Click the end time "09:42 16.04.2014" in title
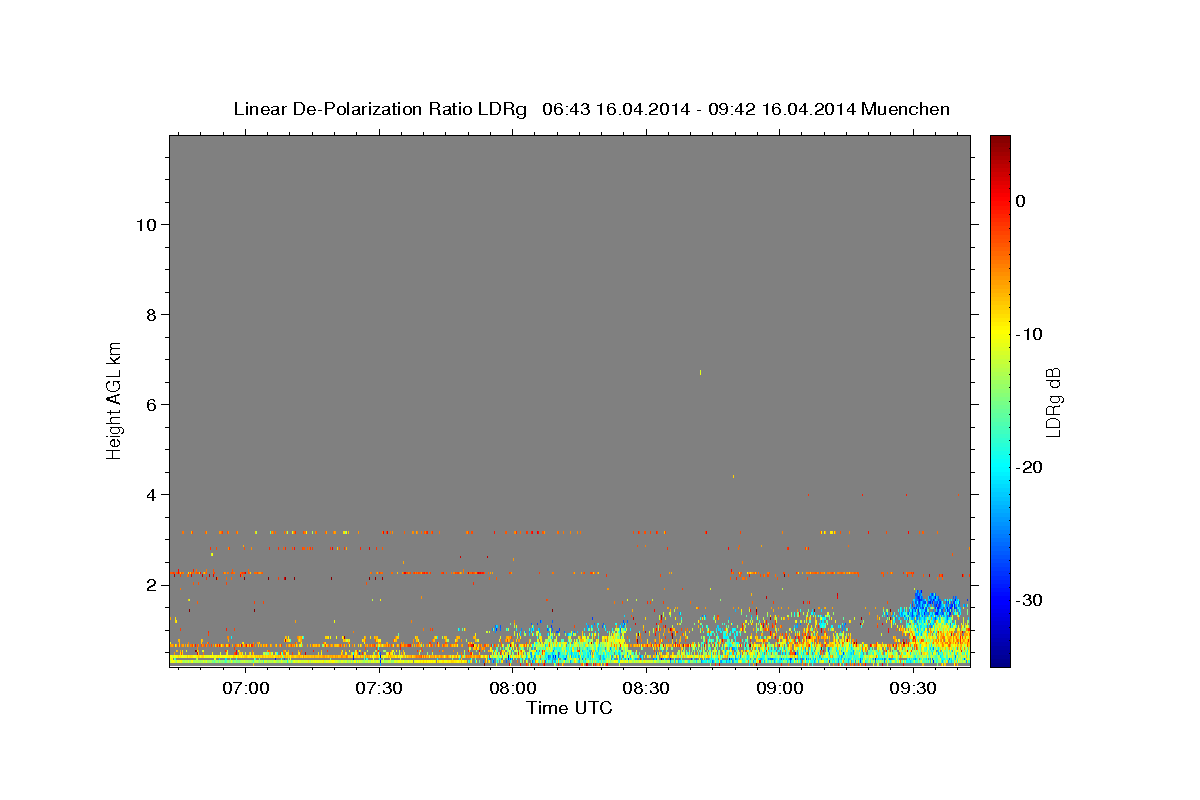This screenshot has height=800, width=1200. pos(781,109)
